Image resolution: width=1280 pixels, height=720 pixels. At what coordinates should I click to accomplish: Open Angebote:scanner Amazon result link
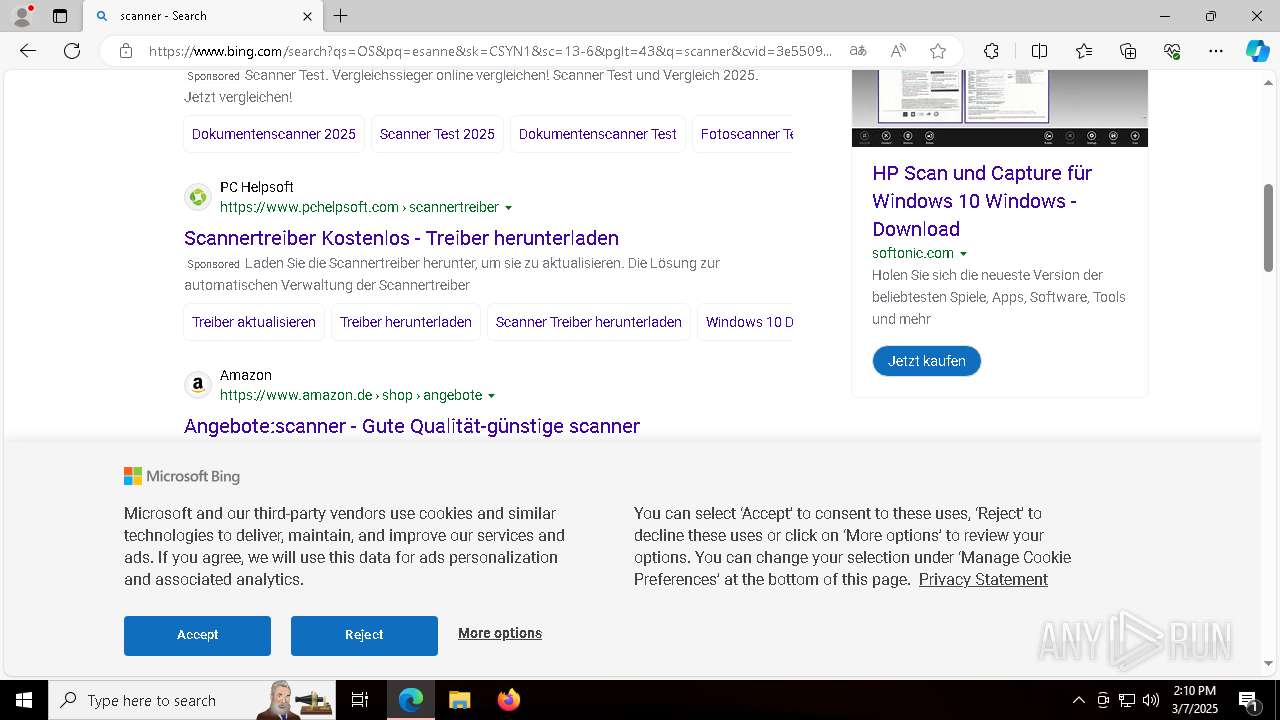click(x=412, y=426)
